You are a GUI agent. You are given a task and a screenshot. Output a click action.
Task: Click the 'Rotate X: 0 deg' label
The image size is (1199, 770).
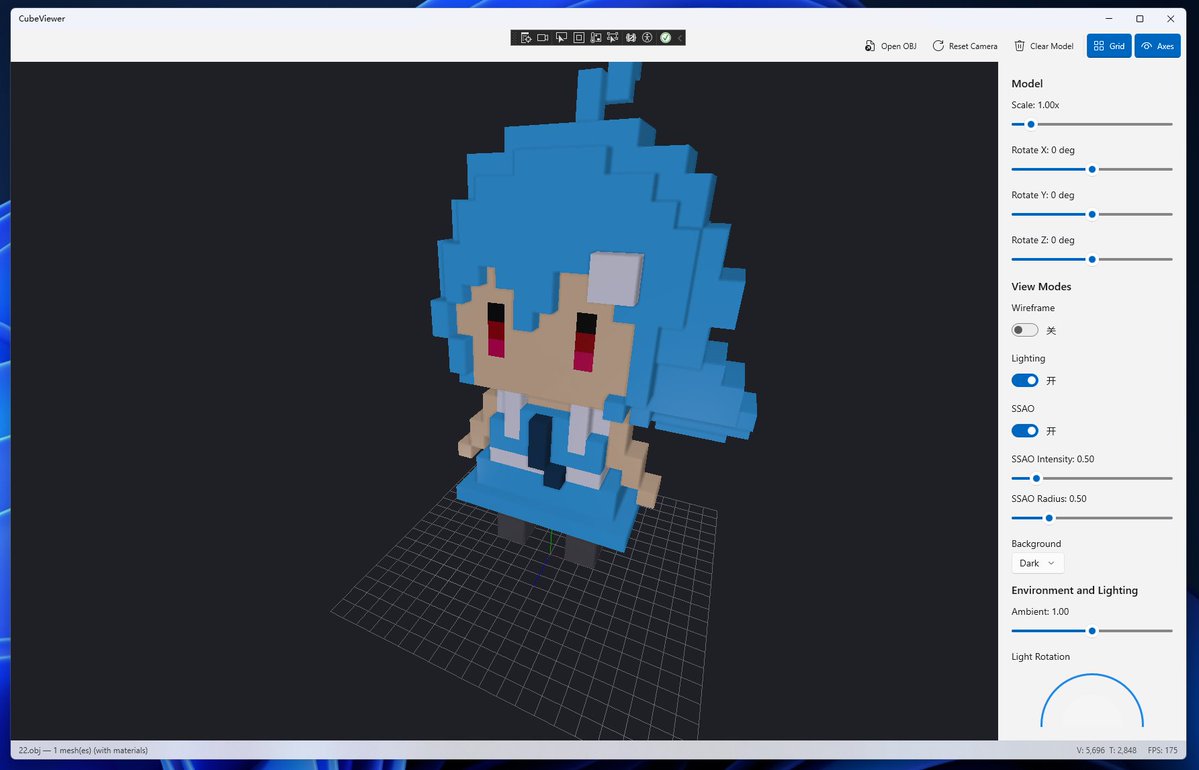(1043, 150)
